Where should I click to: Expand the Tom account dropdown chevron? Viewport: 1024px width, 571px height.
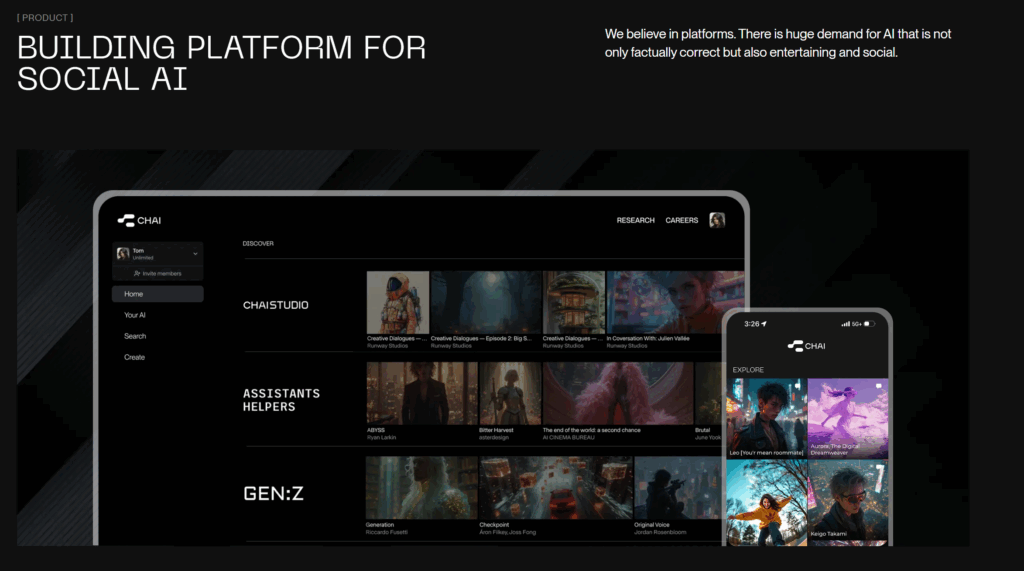(x=195, y=254)
